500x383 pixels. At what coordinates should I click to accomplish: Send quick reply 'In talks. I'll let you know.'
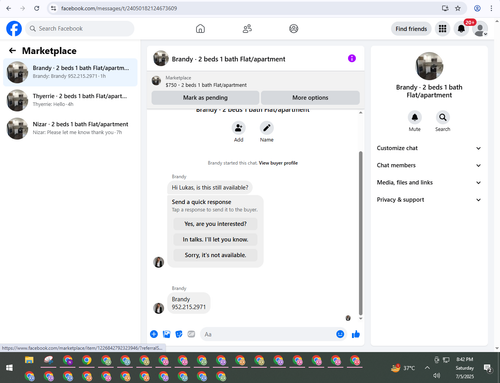click(x=215, y=239)
